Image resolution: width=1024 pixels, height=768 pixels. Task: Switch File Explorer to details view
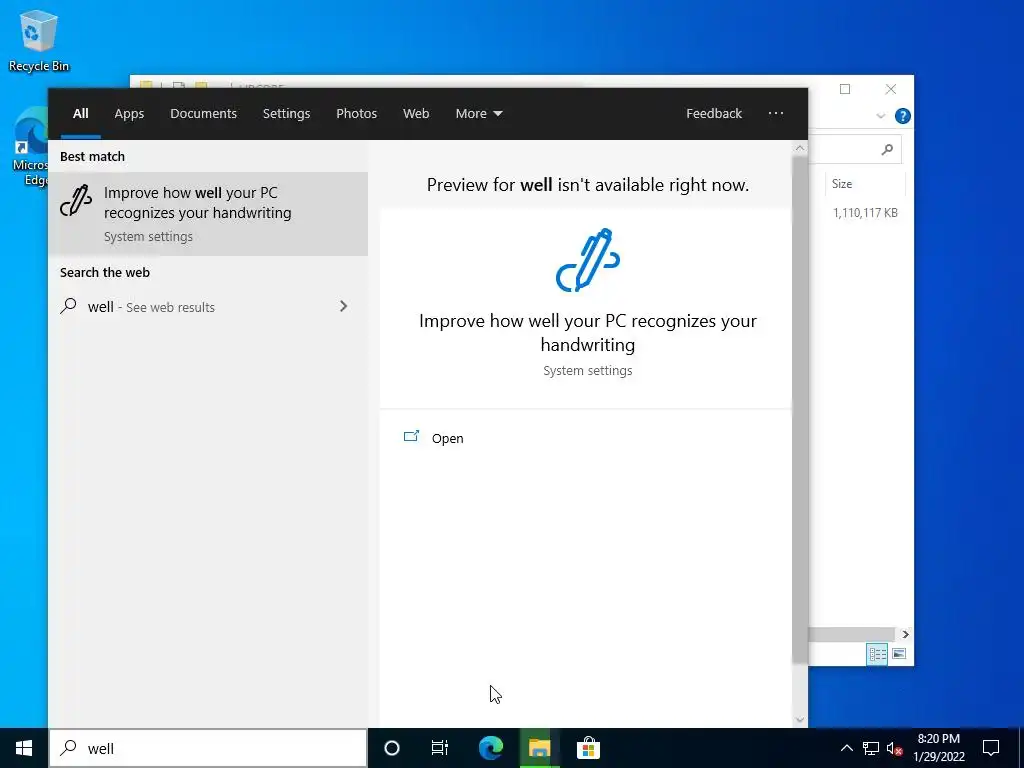tap(877, 654)
